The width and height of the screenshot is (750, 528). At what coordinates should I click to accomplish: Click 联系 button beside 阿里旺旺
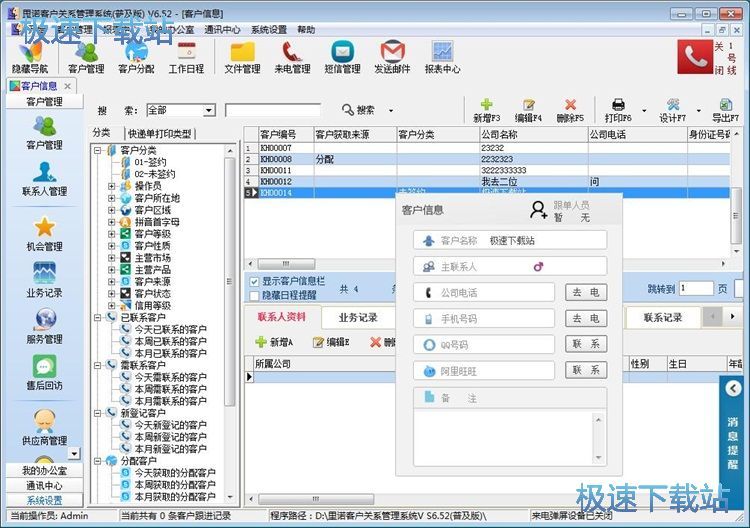(586, 370)
